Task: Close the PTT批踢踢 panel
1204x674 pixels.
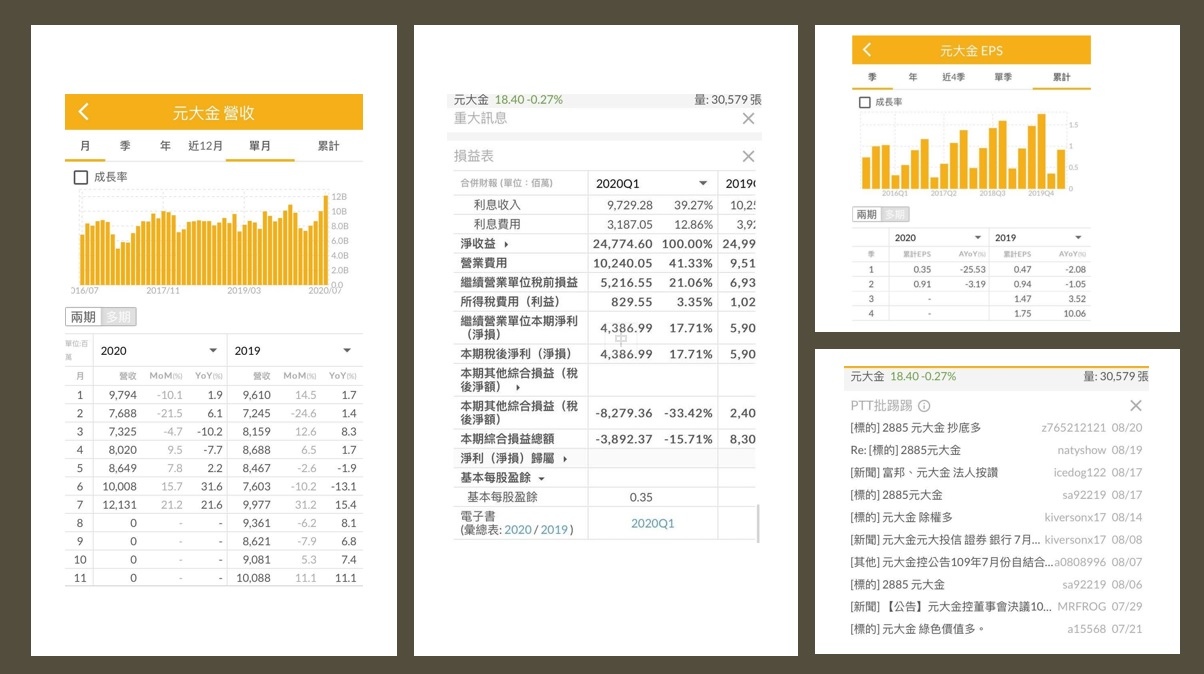Action: click(1136, 406)
